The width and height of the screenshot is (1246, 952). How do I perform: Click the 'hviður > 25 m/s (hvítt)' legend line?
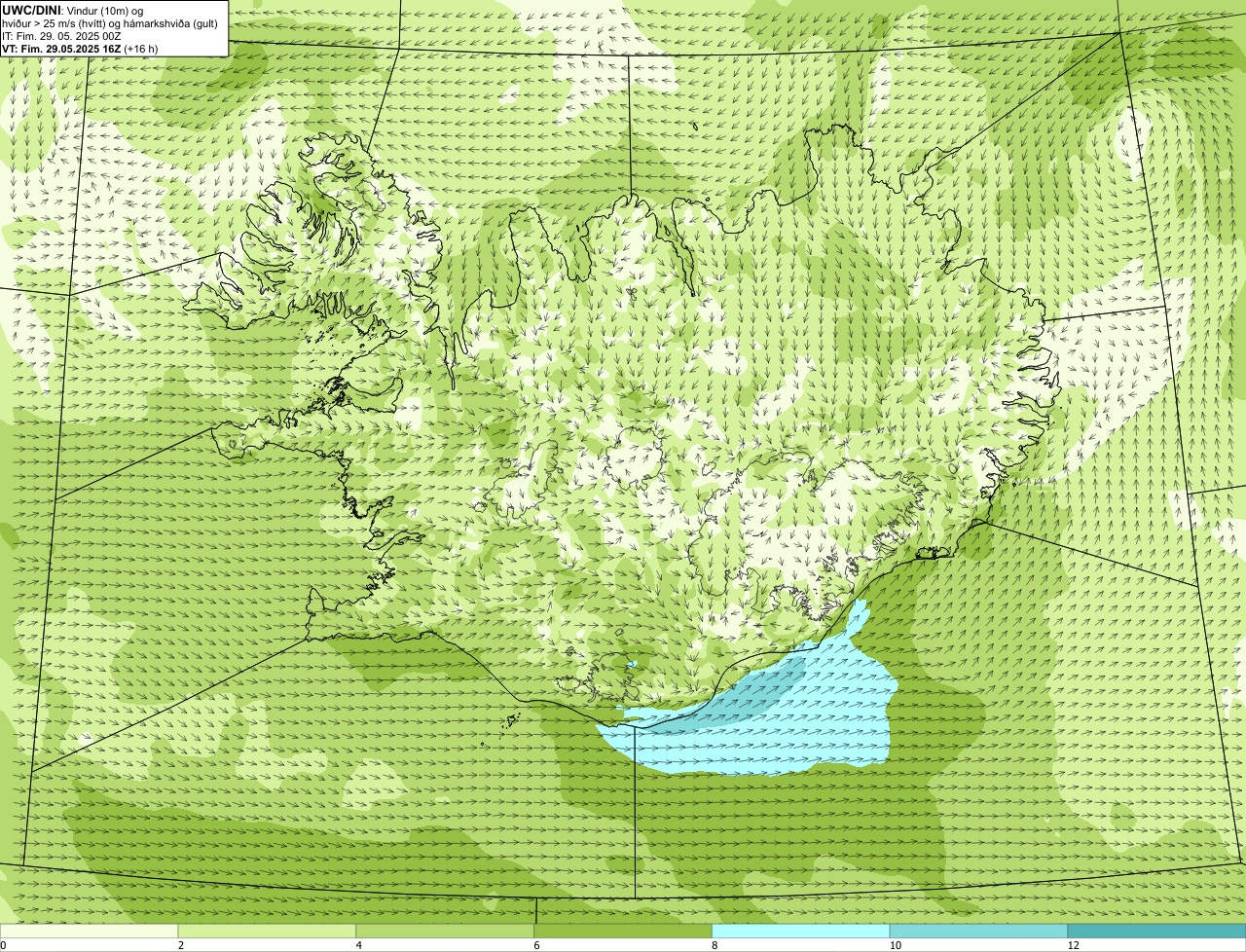(112, 22)
